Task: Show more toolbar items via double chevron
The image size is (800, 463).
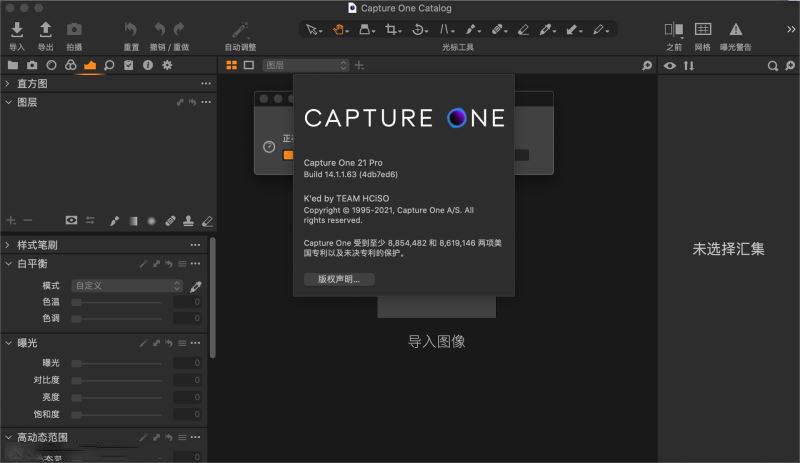Action: pyautogui.click(x=790, y=30)
